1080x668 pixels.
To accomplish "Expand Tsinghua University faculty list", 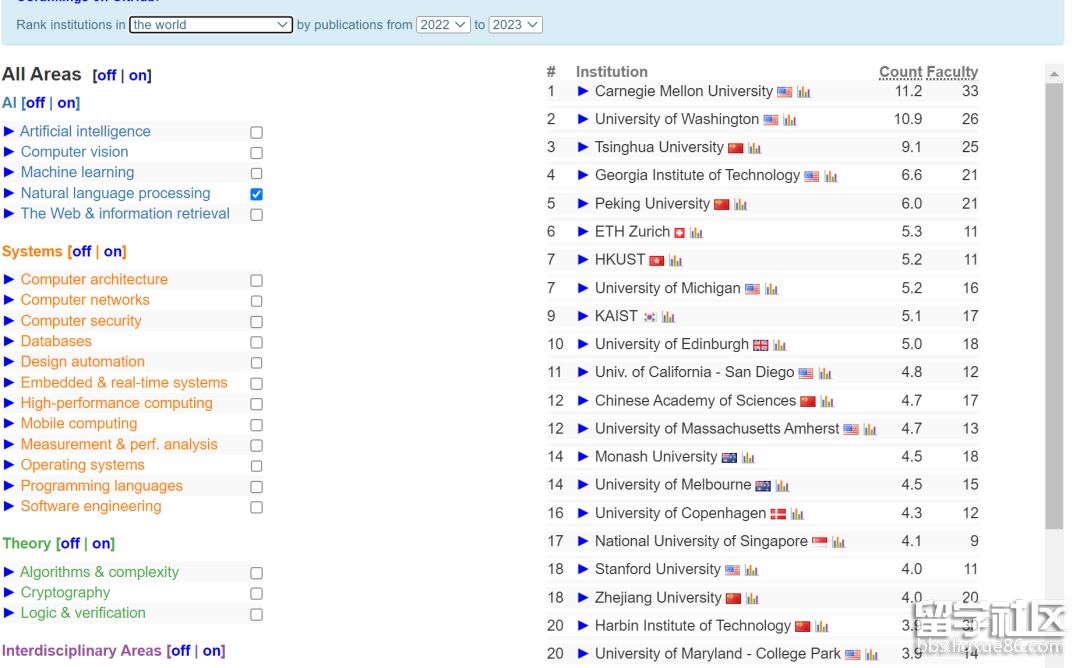I will pos(583,147).
